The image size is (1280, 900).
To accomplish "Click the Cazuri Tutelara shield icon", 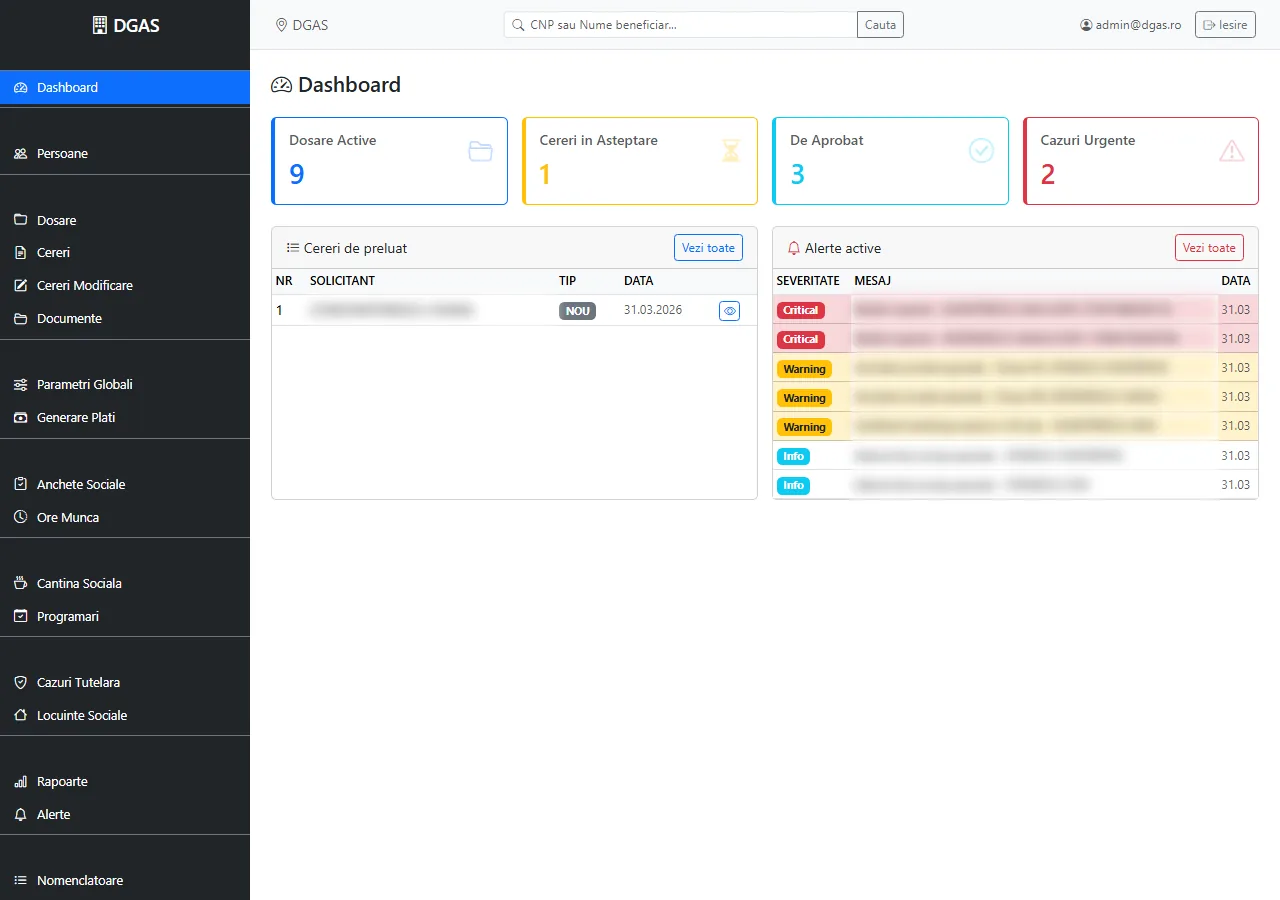I will 21,682.
